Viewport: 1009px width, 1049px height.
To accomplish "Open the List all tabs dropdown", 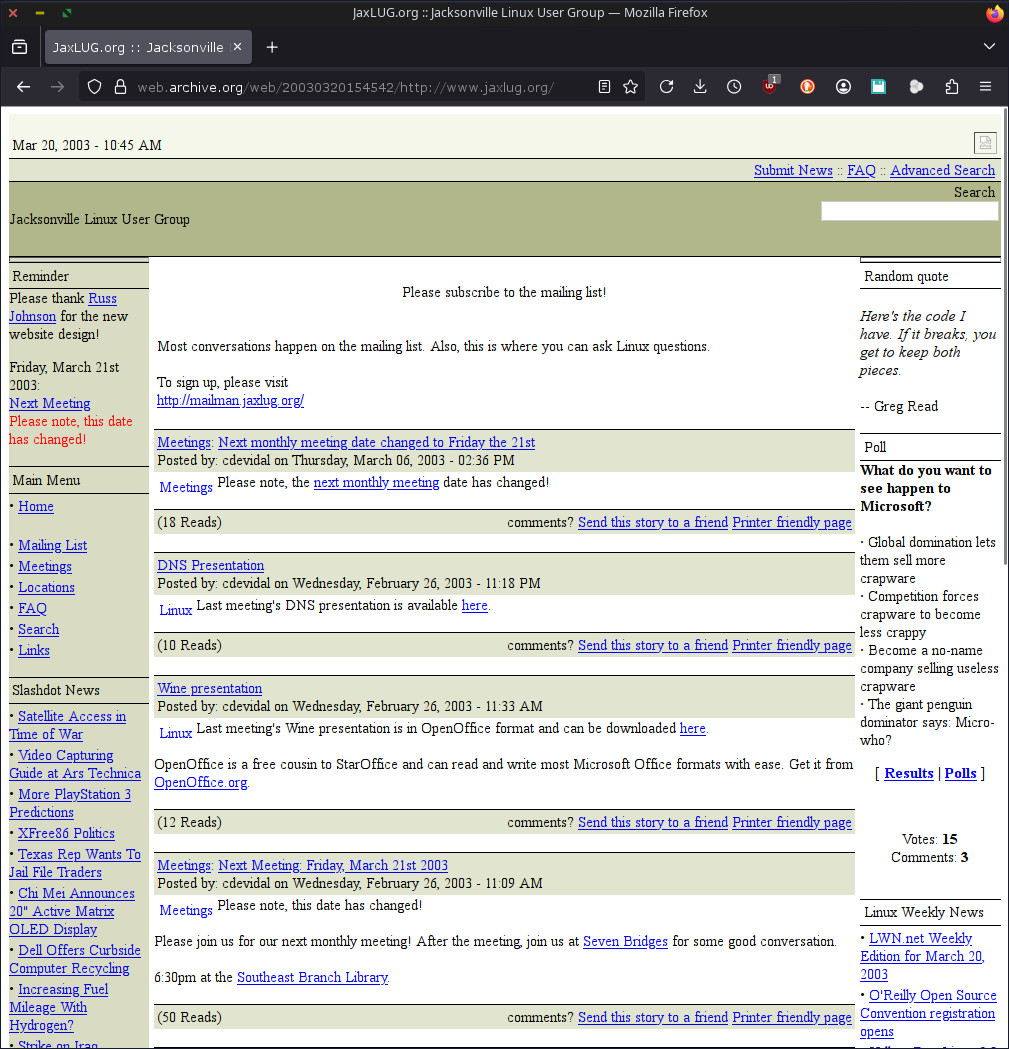I will point(989,46).
